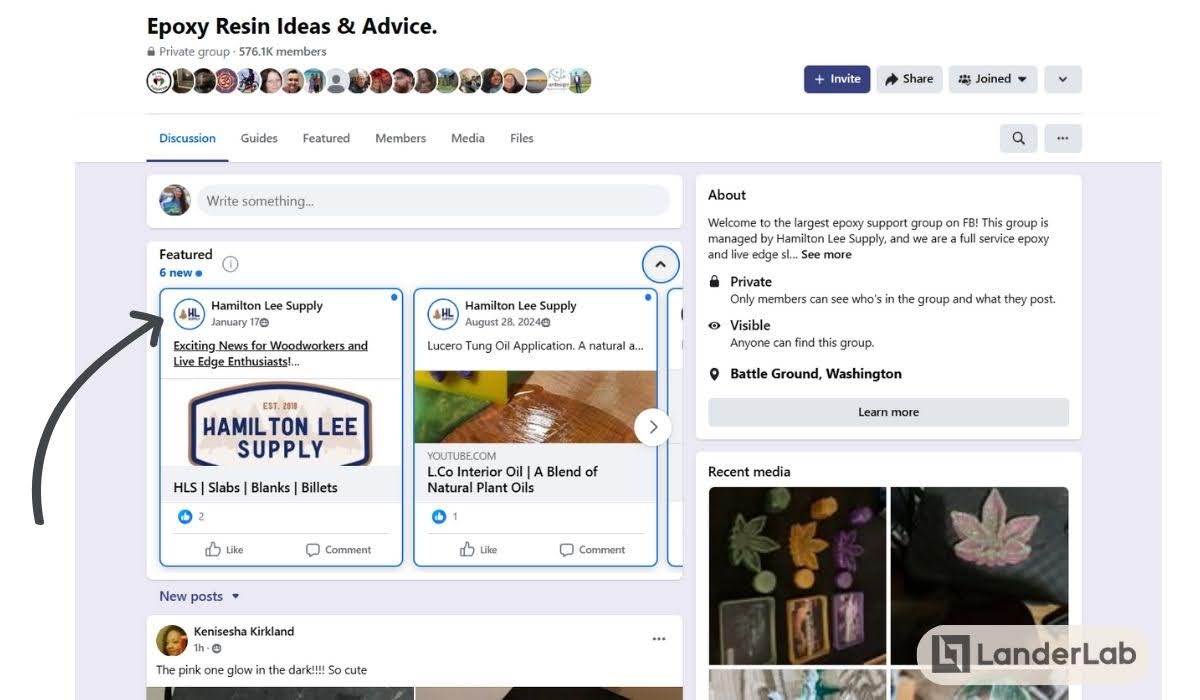This screenshot has height=700, width=1200.
Task: Open the Members tab
Action: [x=400, y=138]
